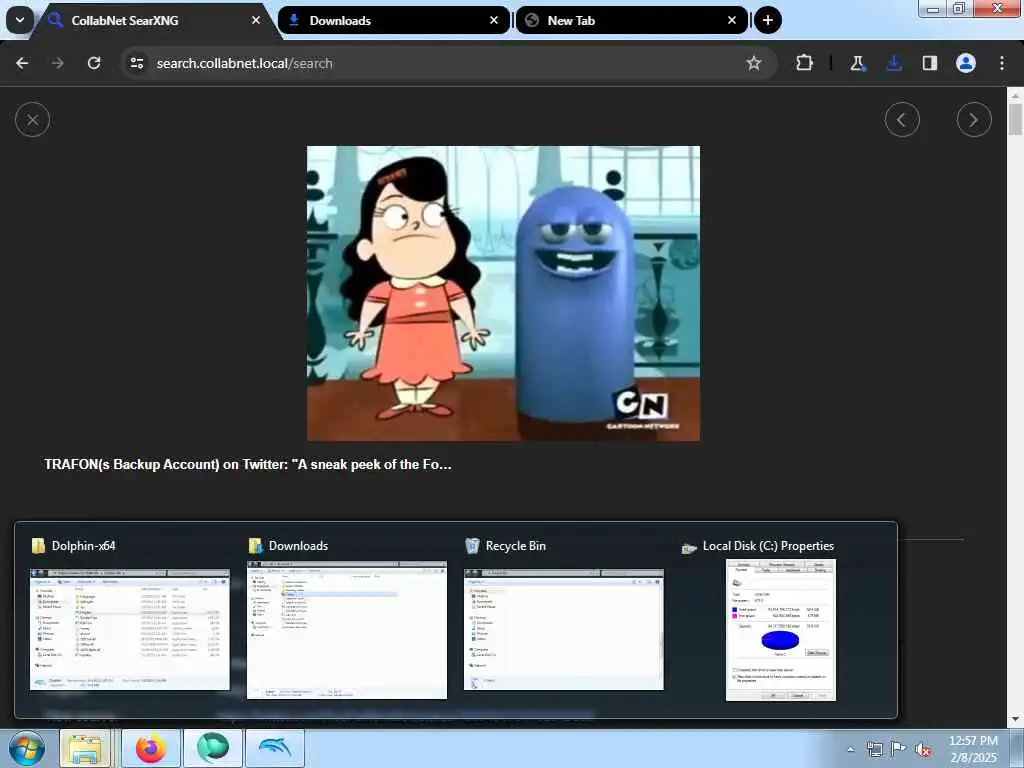1024x768 pixels.
Task: Click muted volume tray icon
Action: [923, 749]
